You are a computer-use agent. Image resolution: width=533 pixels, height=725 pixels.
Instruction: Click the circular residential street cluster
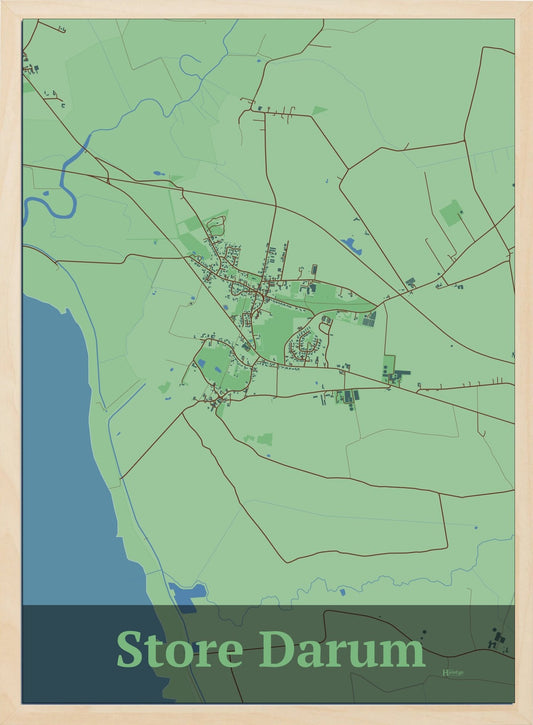coord(304,344)
